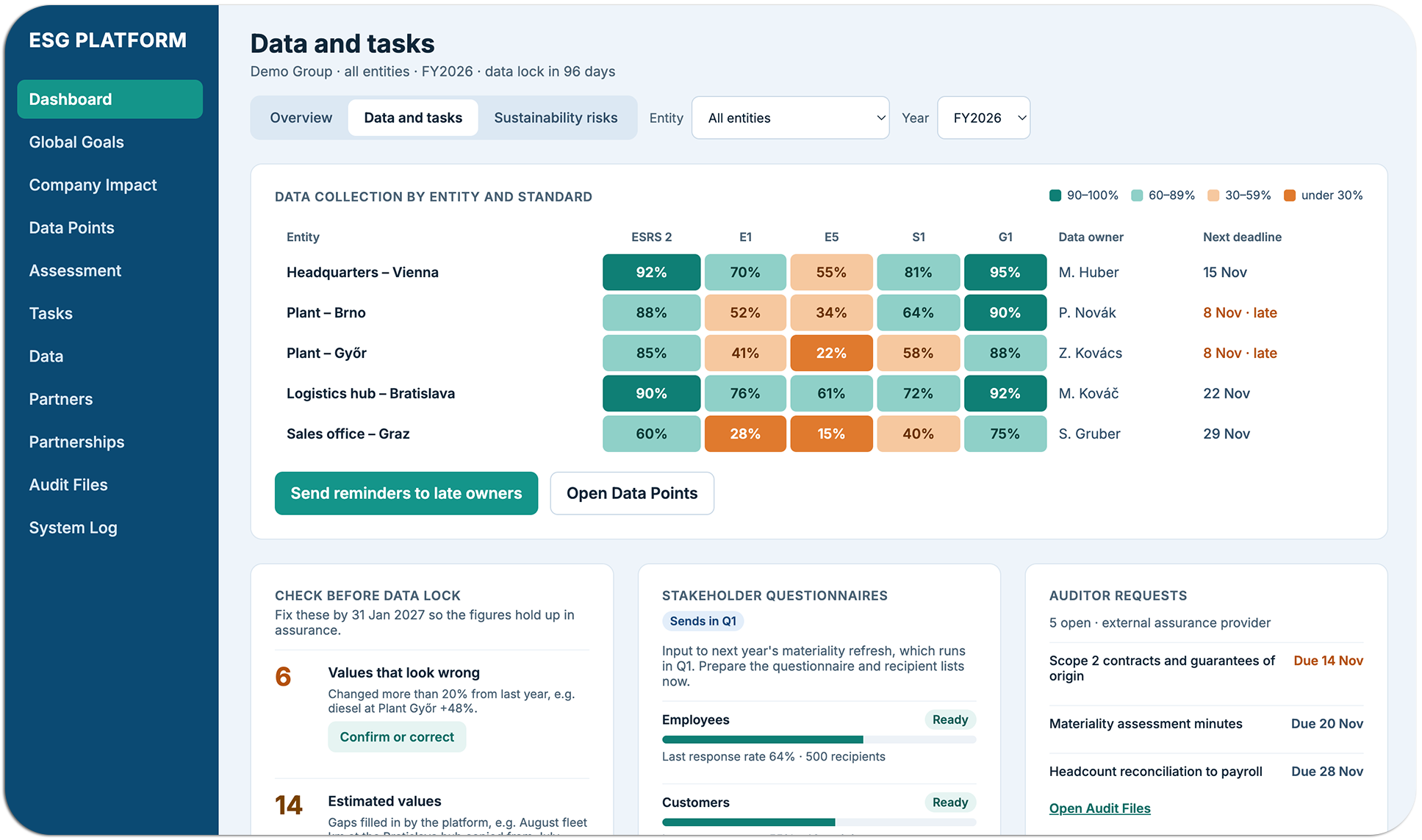Image resolution: width=1422 pixels, height=840 pixels.
Task: Open Company Impact section
Action: point(93,185)
